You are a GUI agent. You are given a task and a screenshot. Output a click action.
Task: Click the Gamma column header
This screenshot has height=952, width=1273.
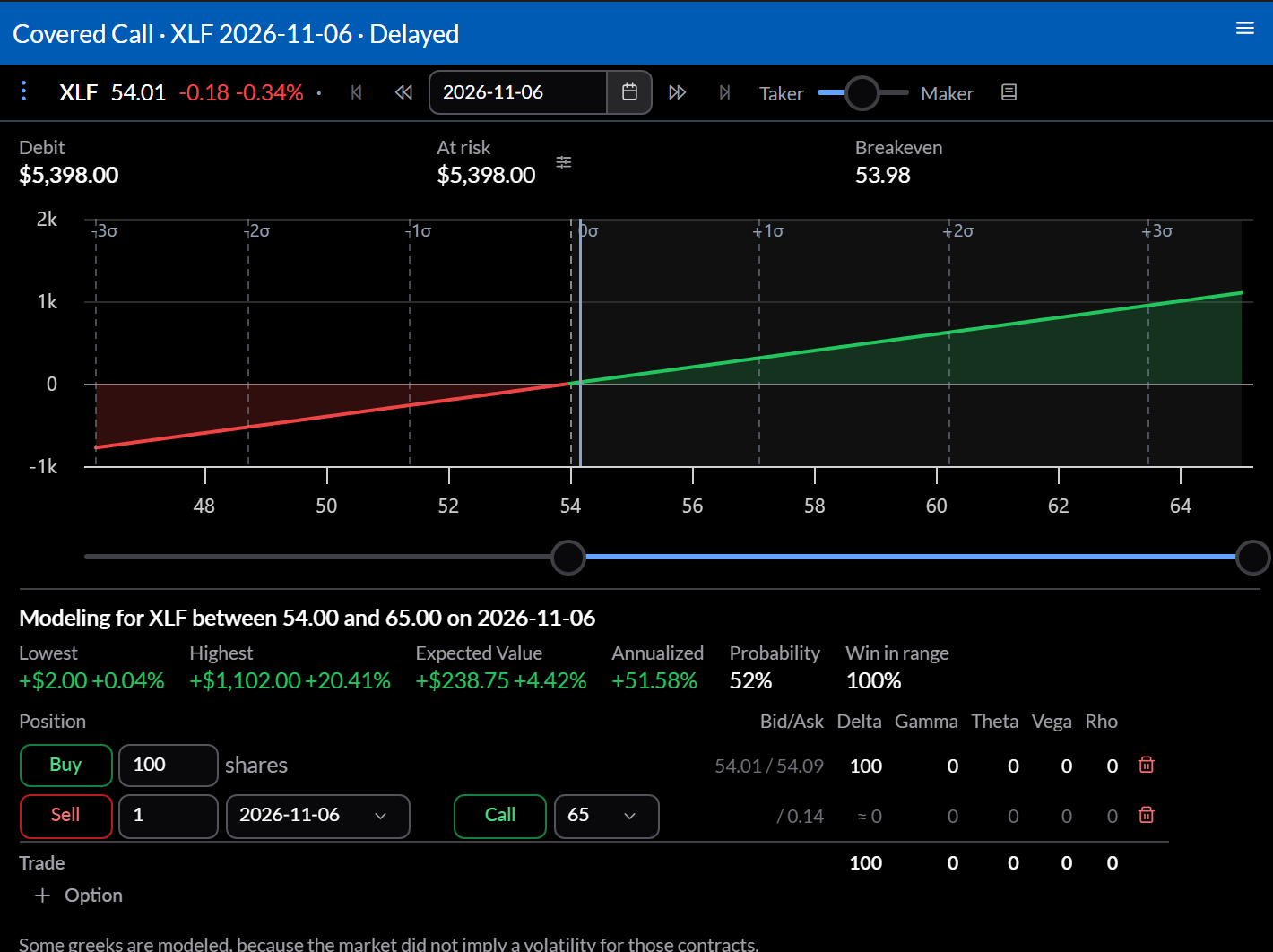point(926,722)
